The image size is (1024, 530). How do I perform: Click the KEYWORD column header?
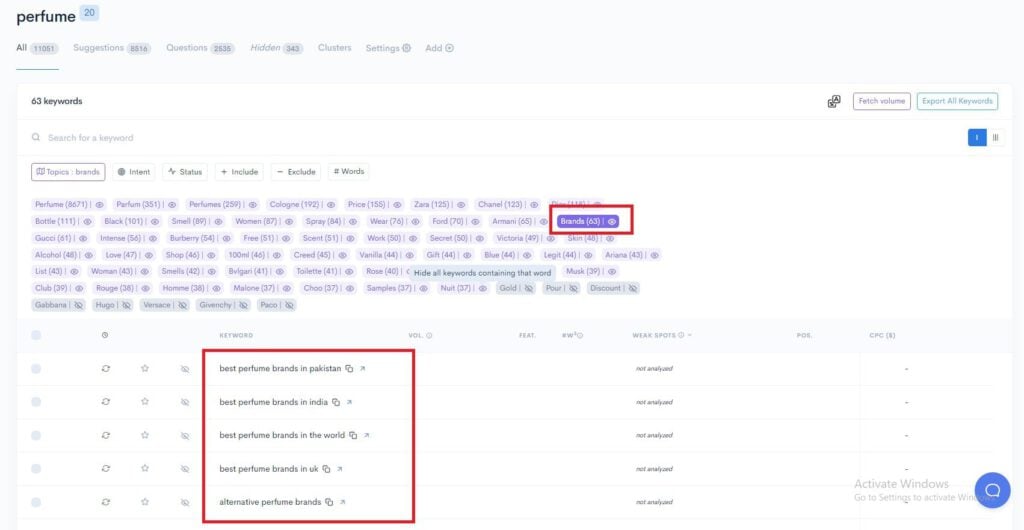[236, 335]
